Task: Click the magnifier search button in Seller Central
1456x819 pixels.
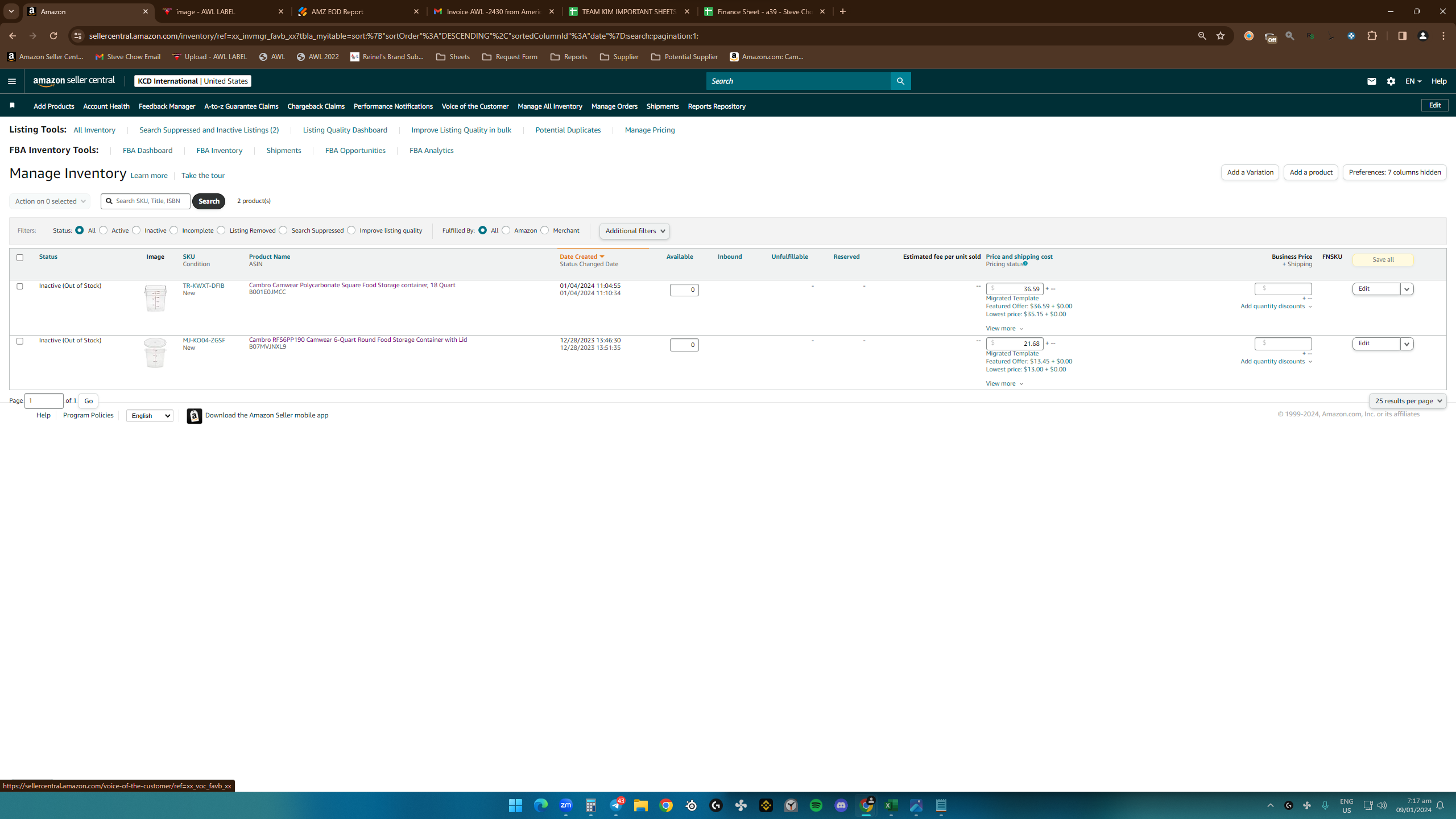Action: click(x=900, y=81)
